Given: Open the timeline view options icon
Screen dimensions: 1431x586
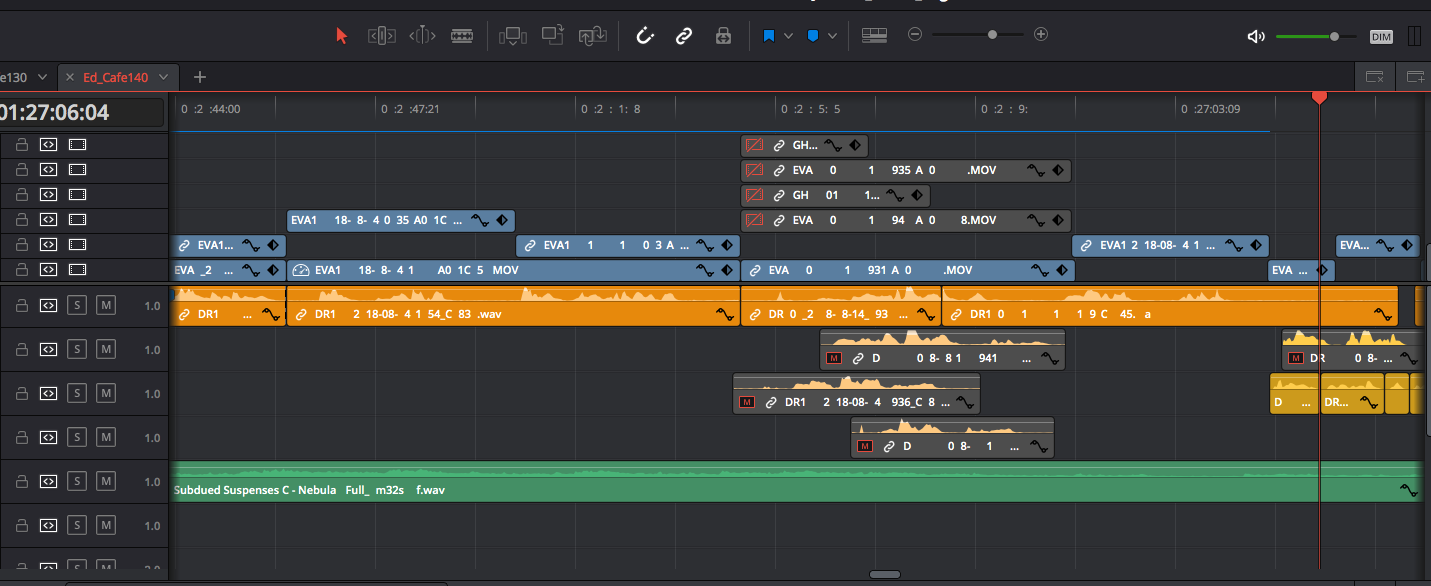Looking at the screenshot, I should [x=875, y=35].
